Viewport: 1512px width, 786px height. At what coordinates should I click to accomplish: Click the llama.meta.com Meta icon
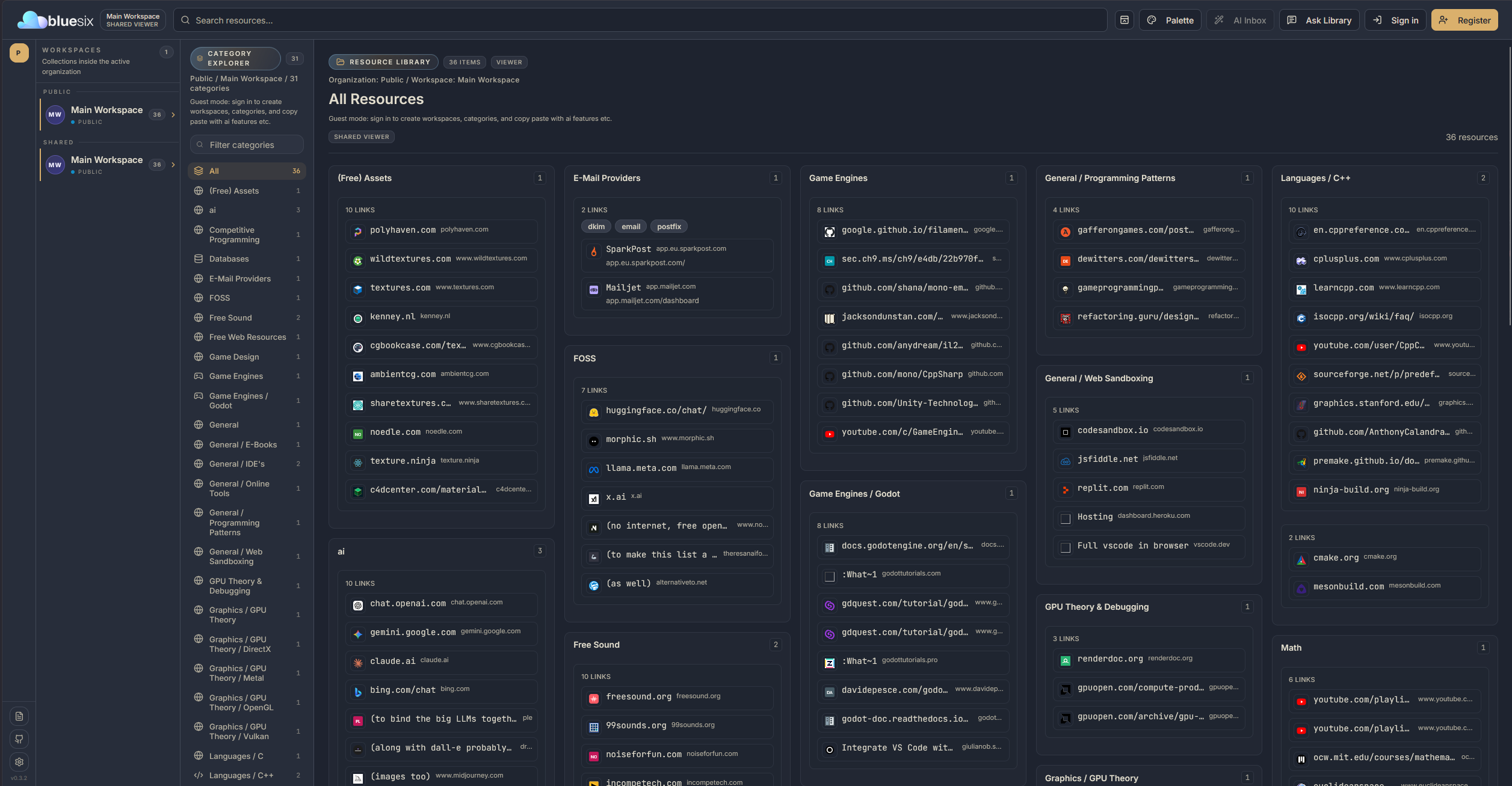pyautogui.click(x=594, y=470)
